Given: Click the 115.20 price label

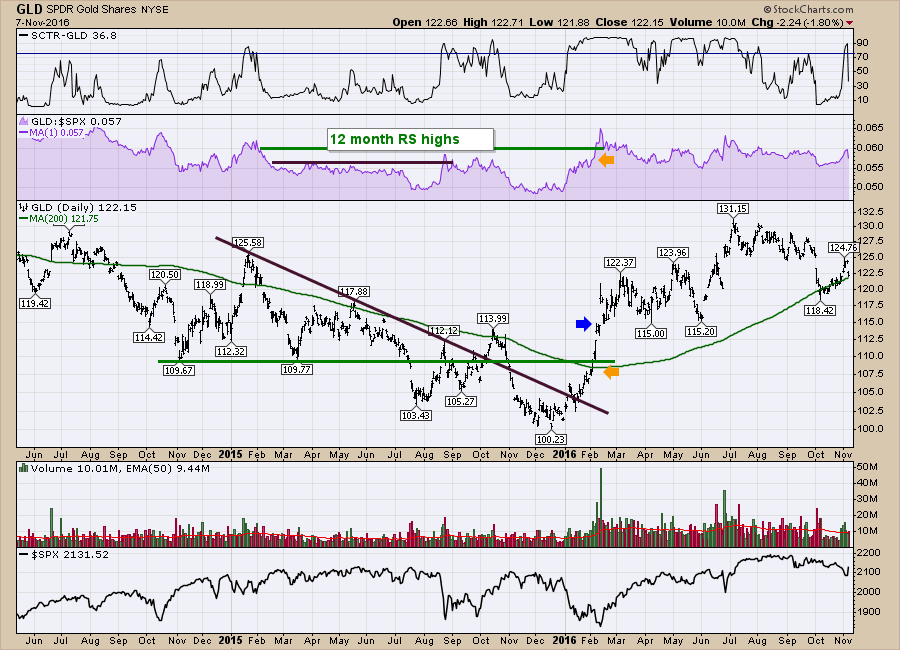Looking at the screenshot, I should tap(701, 332).
